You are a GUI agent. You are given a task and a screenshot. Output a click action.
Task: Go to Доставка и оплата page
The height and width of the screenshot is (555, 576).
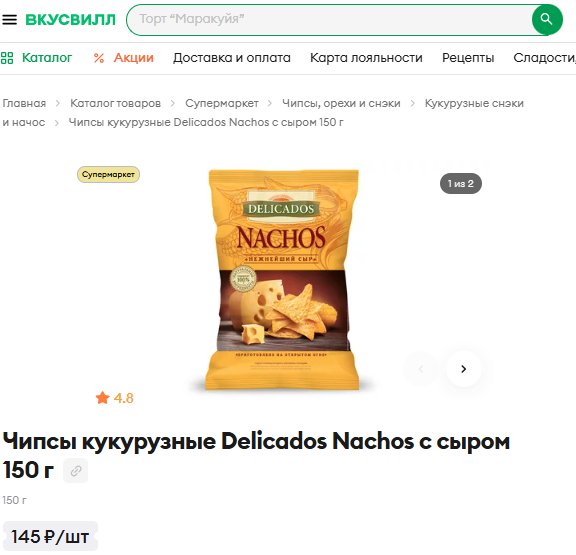point(232,58)
